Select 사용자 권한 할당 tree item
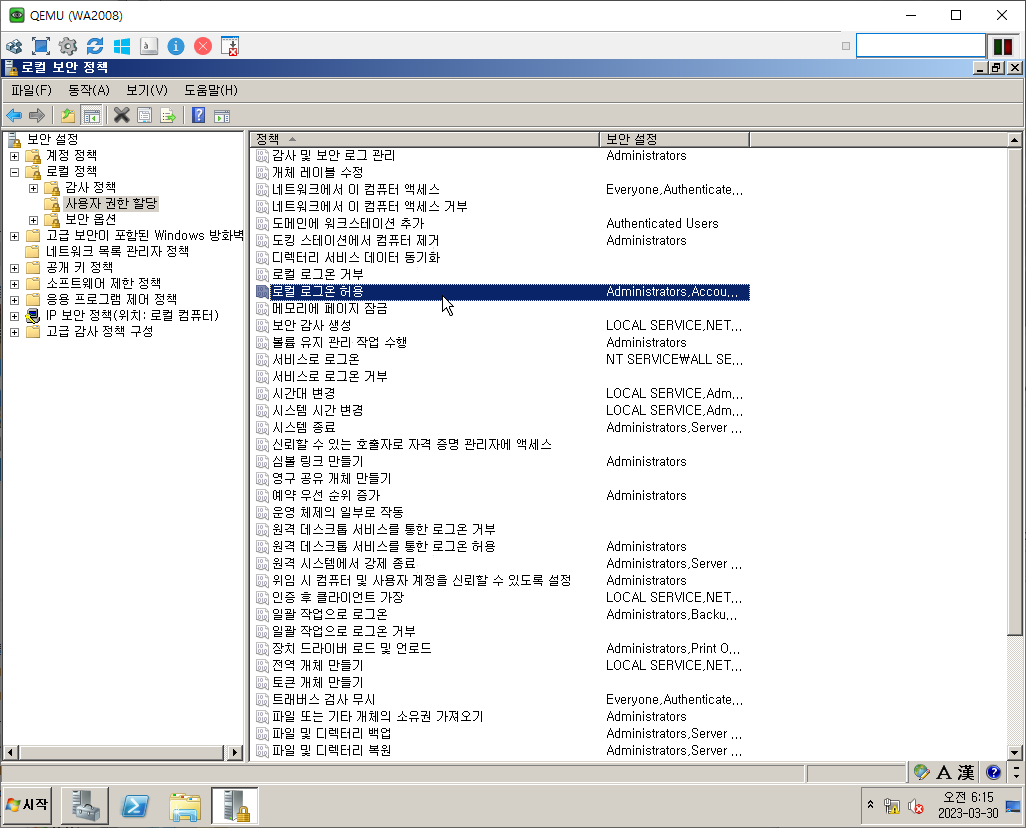This screenshot has height=828, width=1026. click(111, 204)
